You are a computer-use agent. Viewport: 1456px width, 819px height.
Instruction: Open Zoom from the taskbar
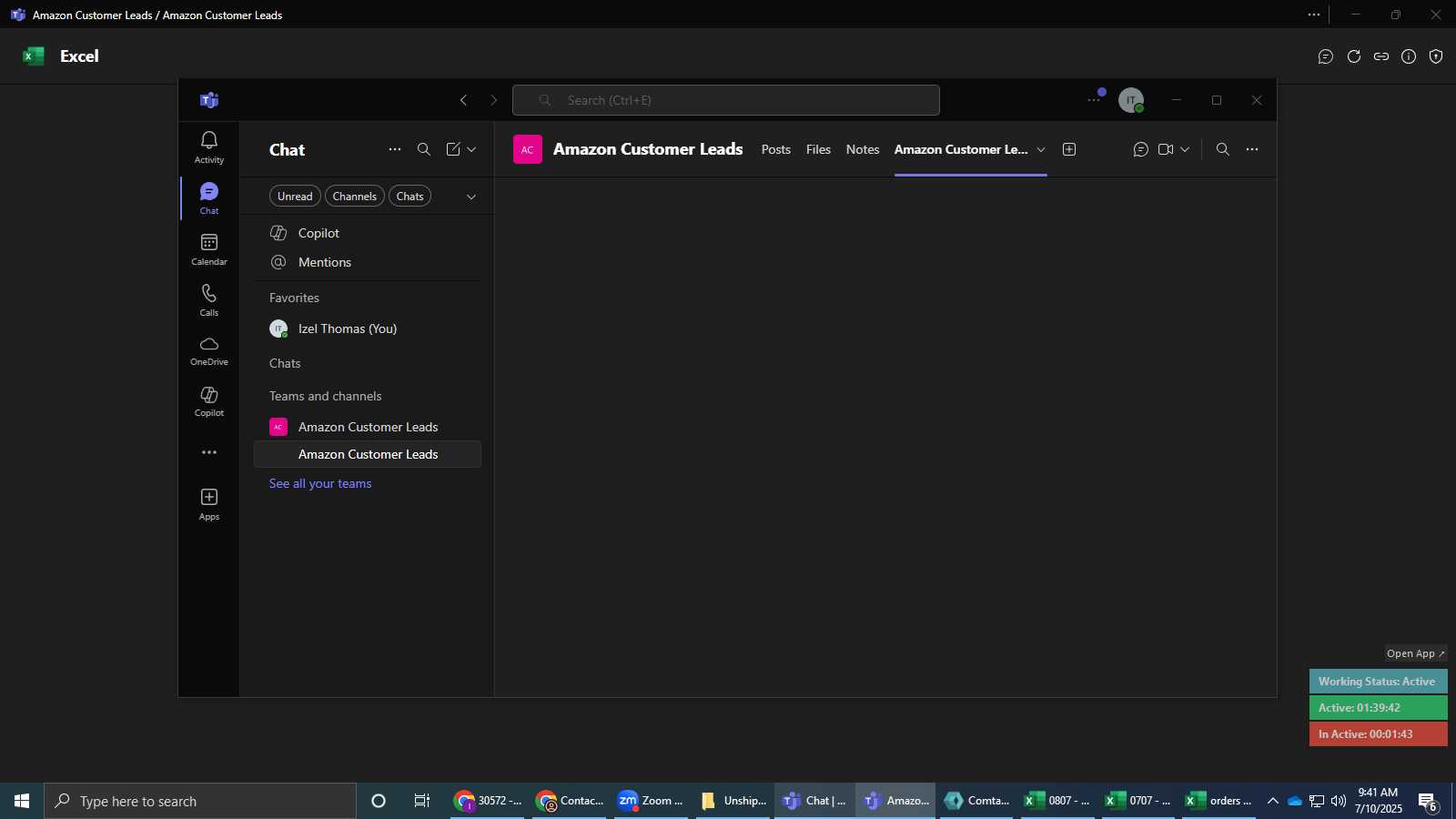[x=652, y=801]
